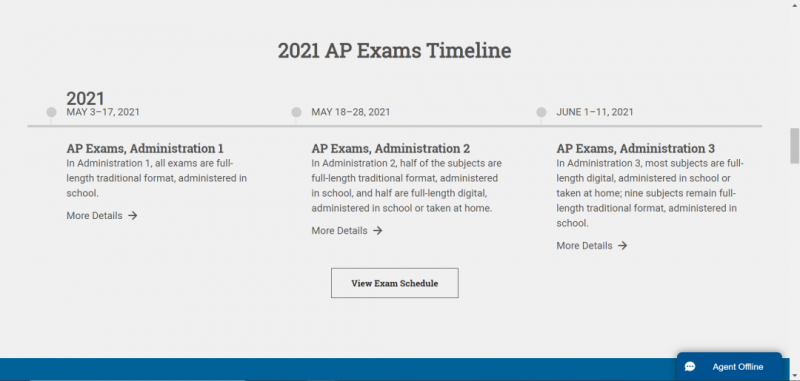Open the Agent Offline chat widget
The height and width of the screenshot is (381, 800).
729,367
